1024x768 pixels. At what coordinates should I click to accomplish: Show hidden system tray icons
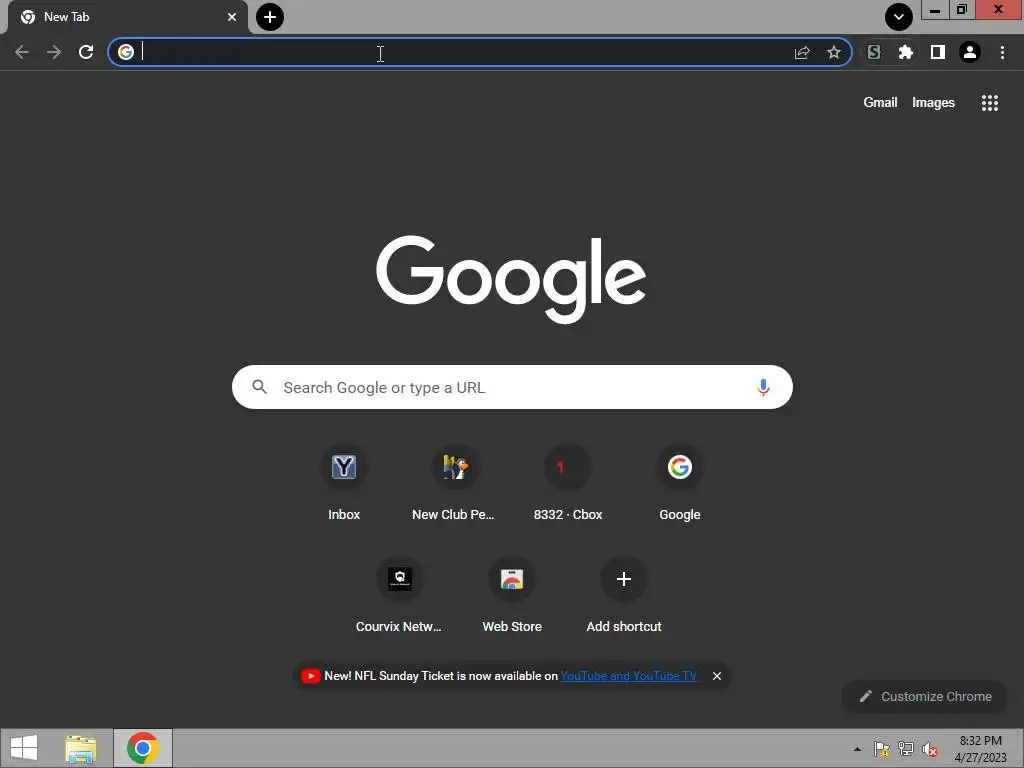point(857,749)
